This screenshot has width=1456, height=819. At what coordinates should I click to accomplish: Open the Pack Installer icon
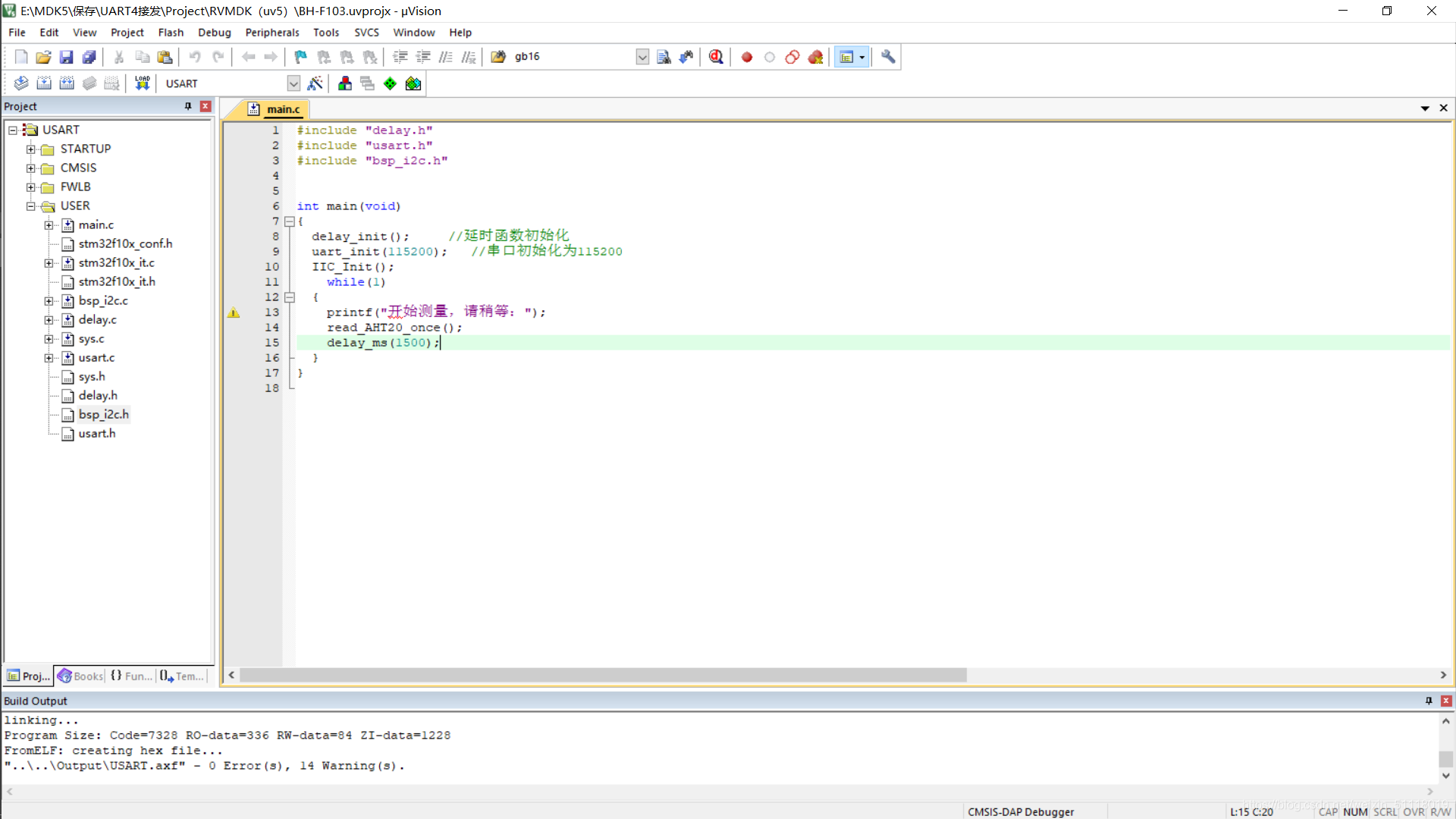coord(413,83)
